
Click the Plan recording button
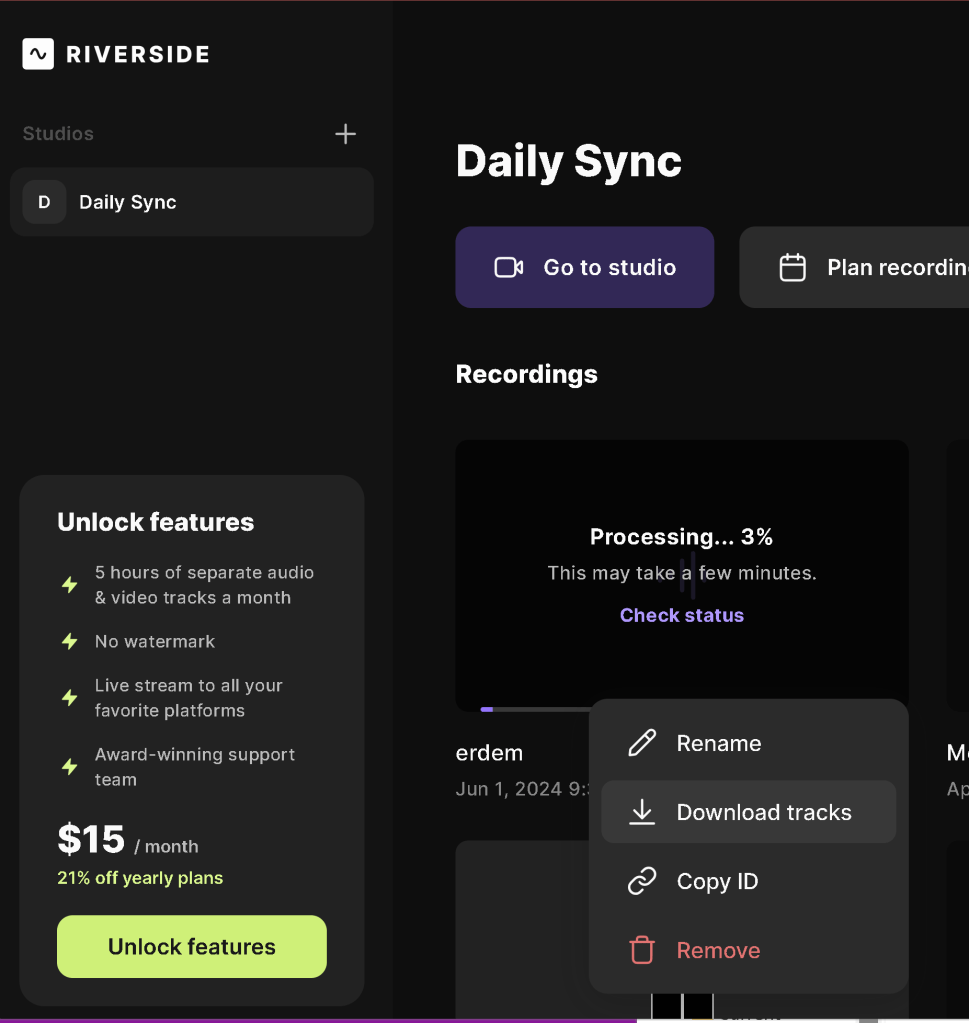click(x=854, y=267)
